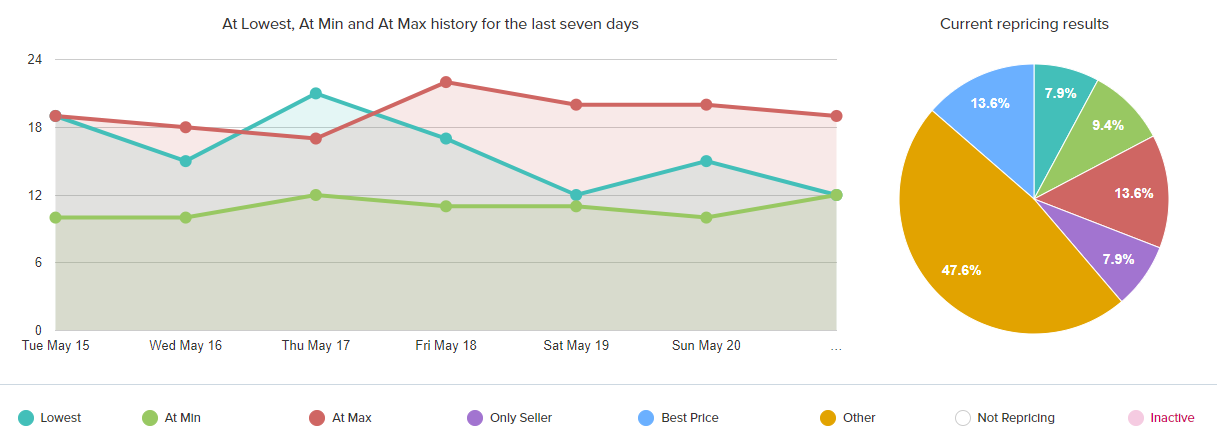Image resolution: width=1217 pixels, height=443 pixels.
Task: Click the Lowest data point on Sat May 19
Action: tap(576, 195)
